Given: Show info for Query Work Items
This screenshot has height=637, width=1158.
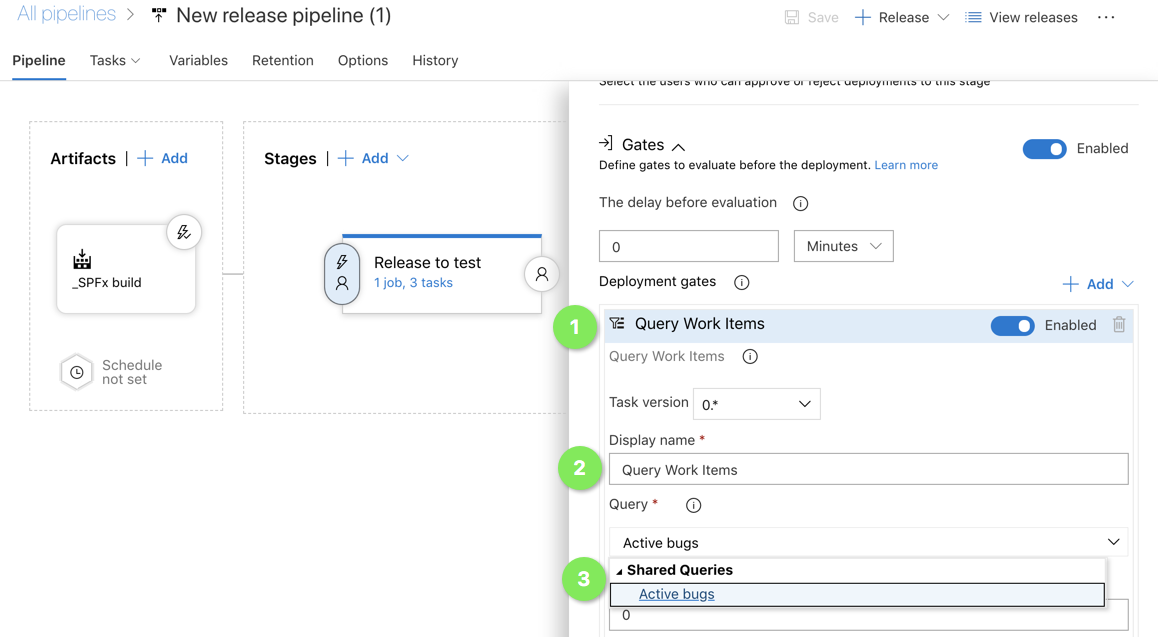Looking at the screenshot, I should click(x=750, y=357).
